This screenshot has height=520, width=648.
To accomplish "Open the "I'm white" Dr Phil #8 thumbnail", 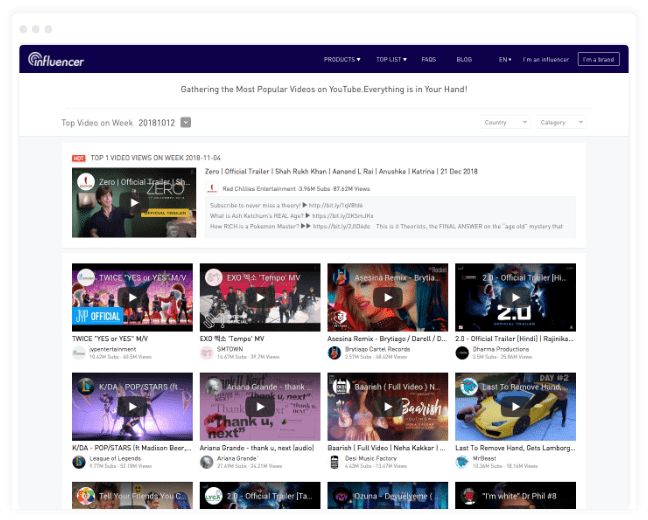I will pos(515,495).
